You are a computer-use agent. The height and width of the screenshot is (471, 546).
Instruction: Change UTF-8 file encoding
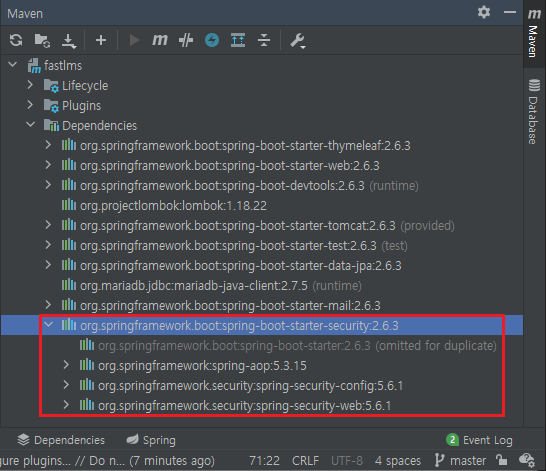click(347, 461)
